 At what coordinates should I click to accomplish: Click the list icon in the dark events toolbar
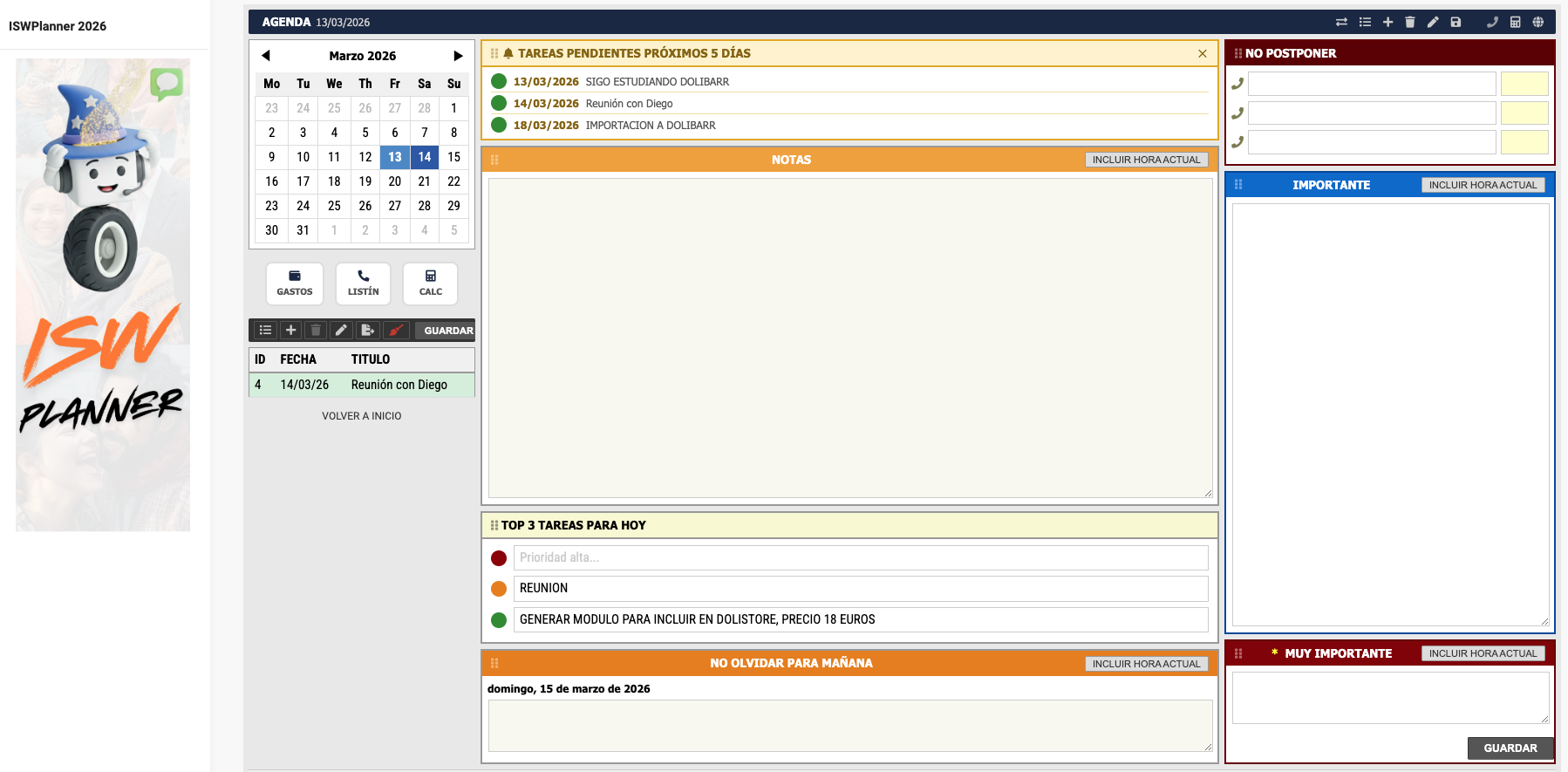pos(266,331)
